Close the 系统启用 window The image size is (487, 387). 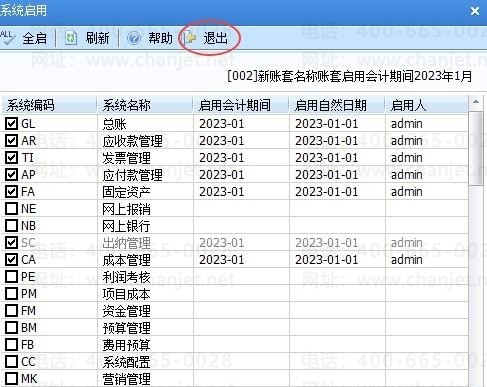pyautogui.click(x=475, y=11)
